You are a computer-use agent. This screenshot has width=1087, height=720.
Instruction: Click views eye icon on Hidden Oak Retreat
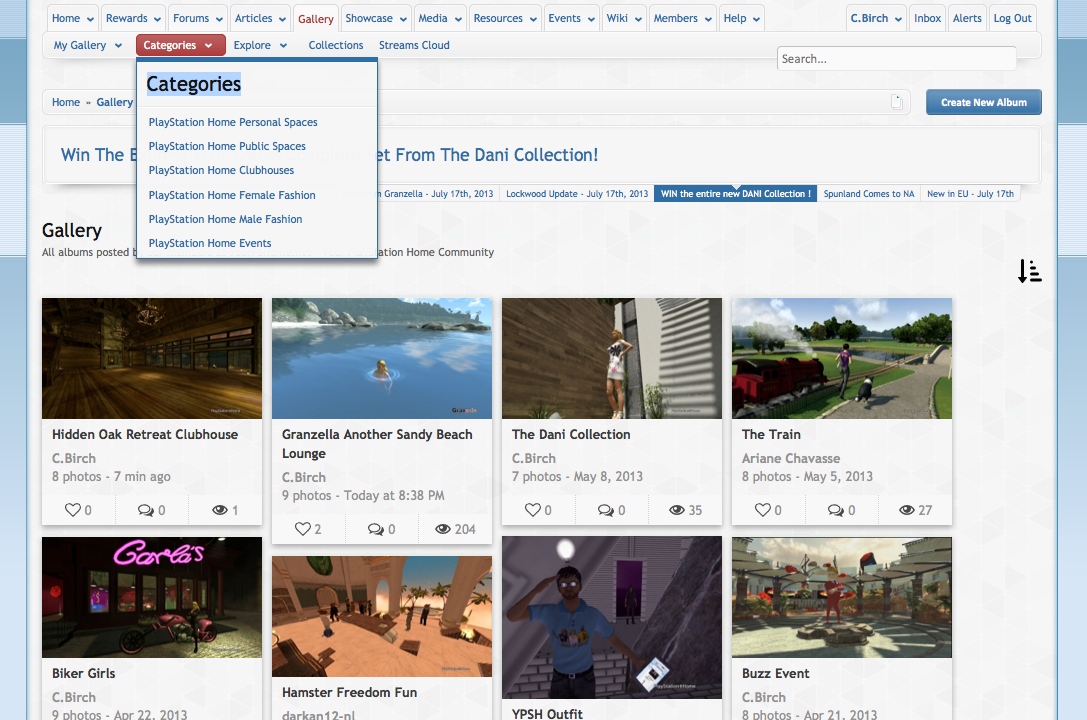(x=220, y=510)
